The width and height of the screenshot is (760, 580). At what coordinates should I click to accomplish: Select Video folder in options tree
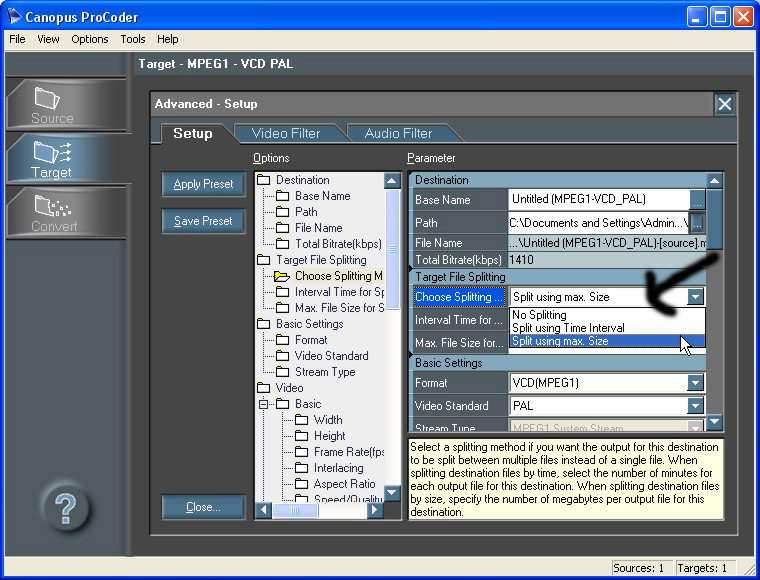[x=281, y=388]
